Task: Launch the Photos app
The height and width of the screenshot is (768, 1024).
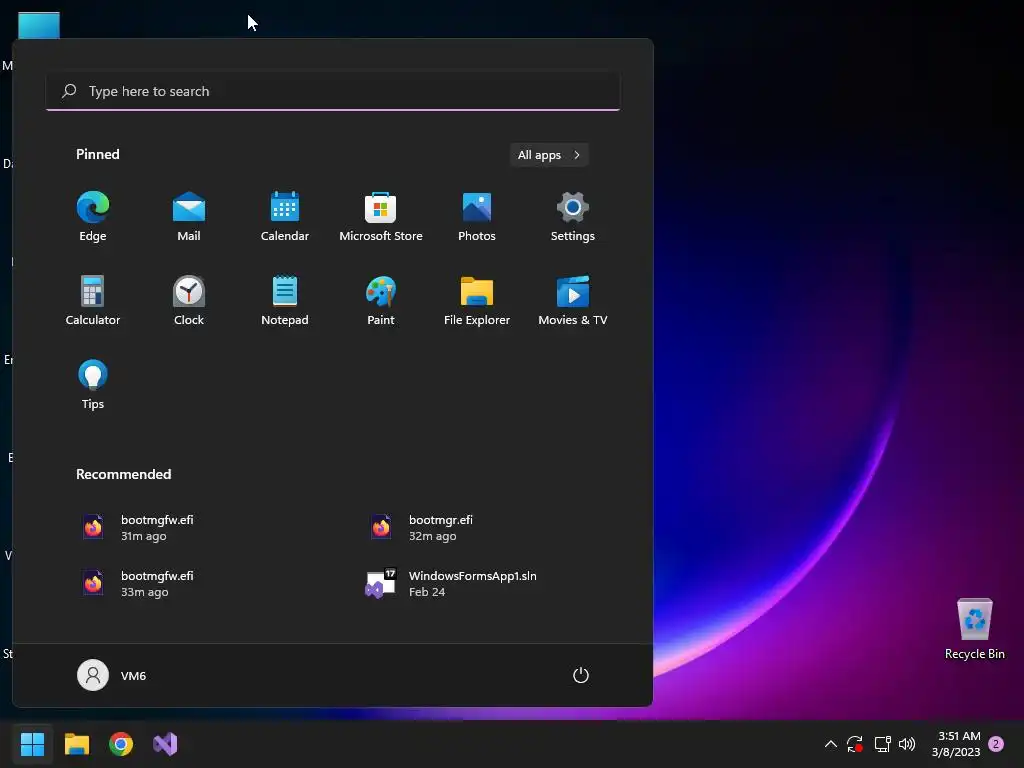Action: [477, 217]
